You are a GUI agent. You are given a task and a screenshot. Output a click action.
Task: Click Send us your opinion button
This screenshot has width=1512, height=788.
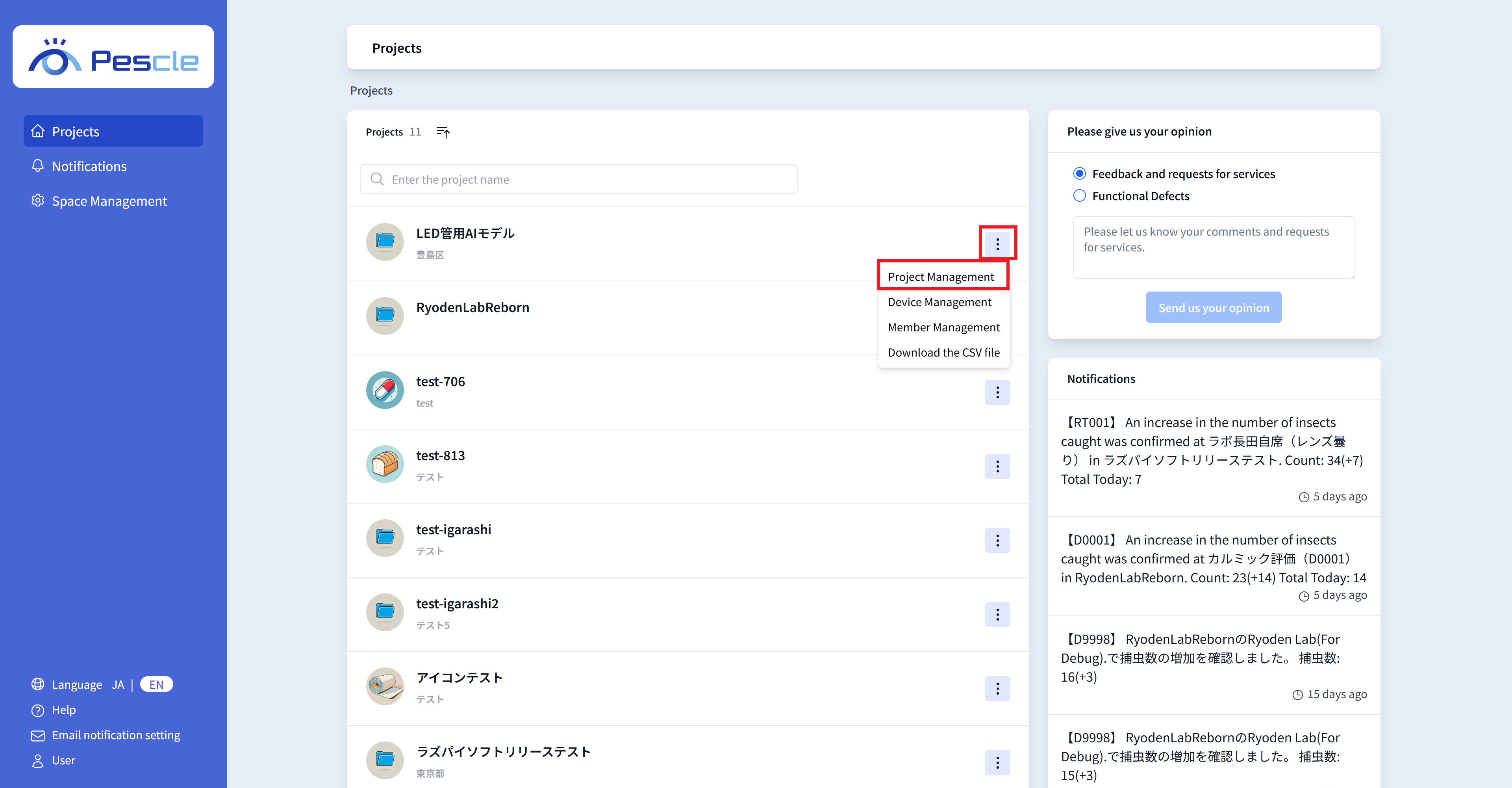click(1213, 308)
